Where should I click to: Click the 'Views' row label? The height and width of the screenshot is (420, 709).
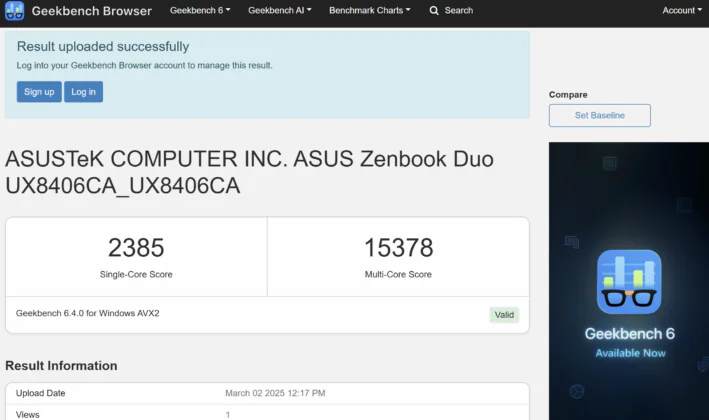[28, 415]
